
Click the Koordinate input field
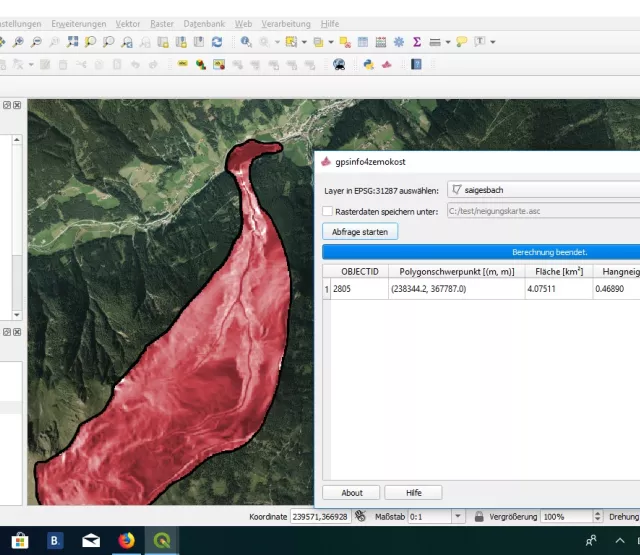[x=320, y=517]
